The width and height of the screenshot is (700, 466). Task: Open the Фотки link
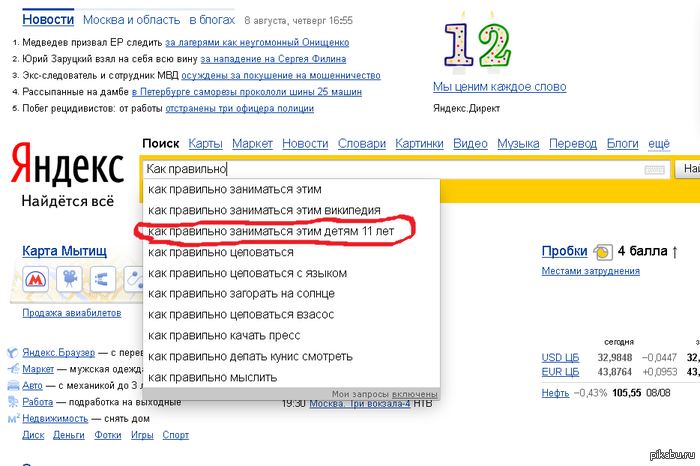click(108, 435)
